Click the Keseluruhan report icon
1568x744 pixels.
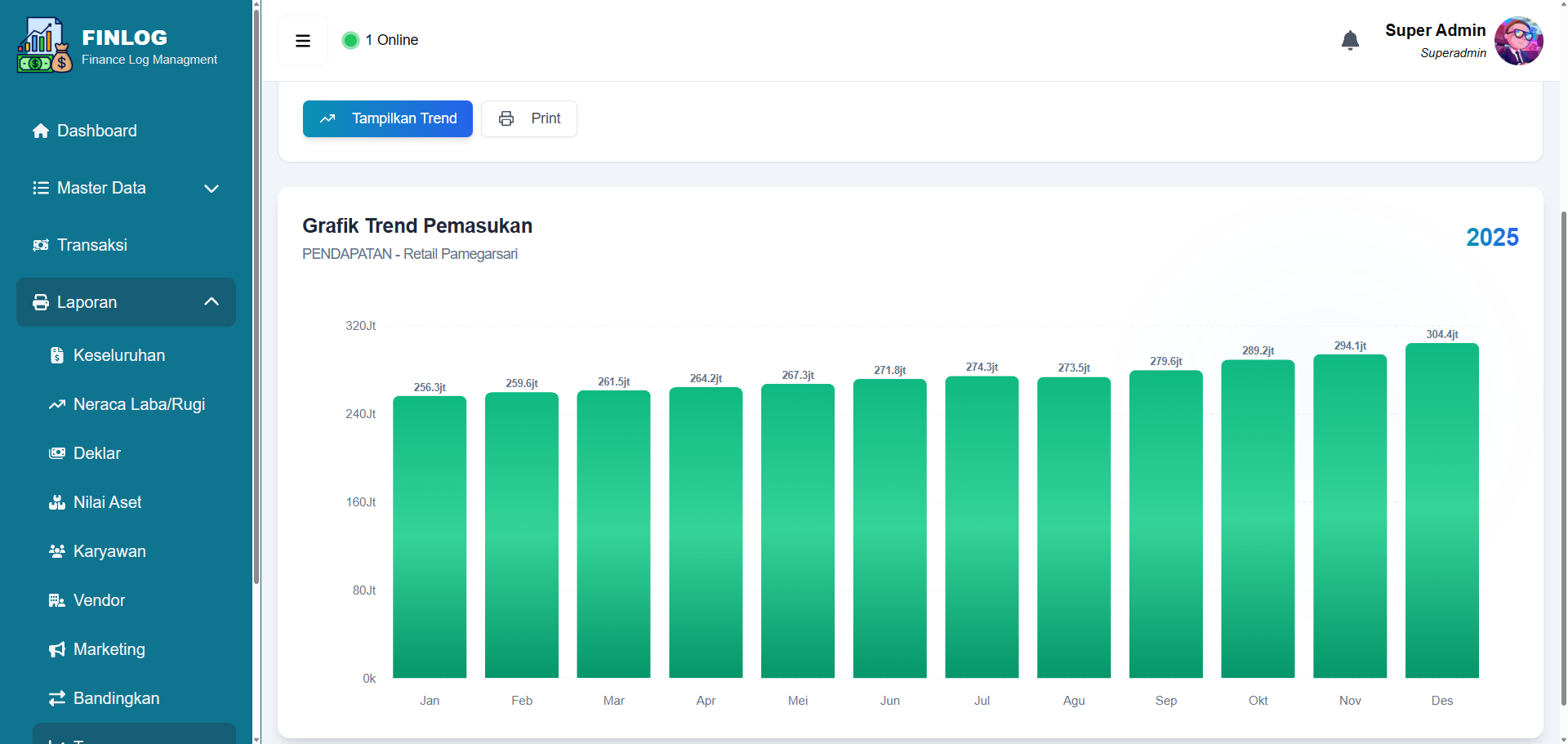(56, 355)
